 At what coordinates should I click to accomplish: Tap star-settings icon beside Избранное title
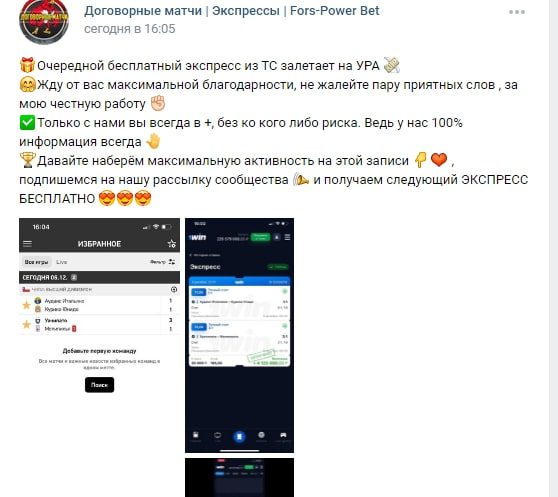(172, 244)
